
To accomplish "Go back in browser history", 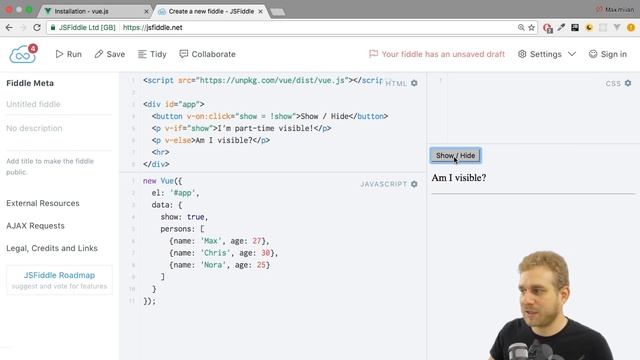I will [x=9, y=27].
